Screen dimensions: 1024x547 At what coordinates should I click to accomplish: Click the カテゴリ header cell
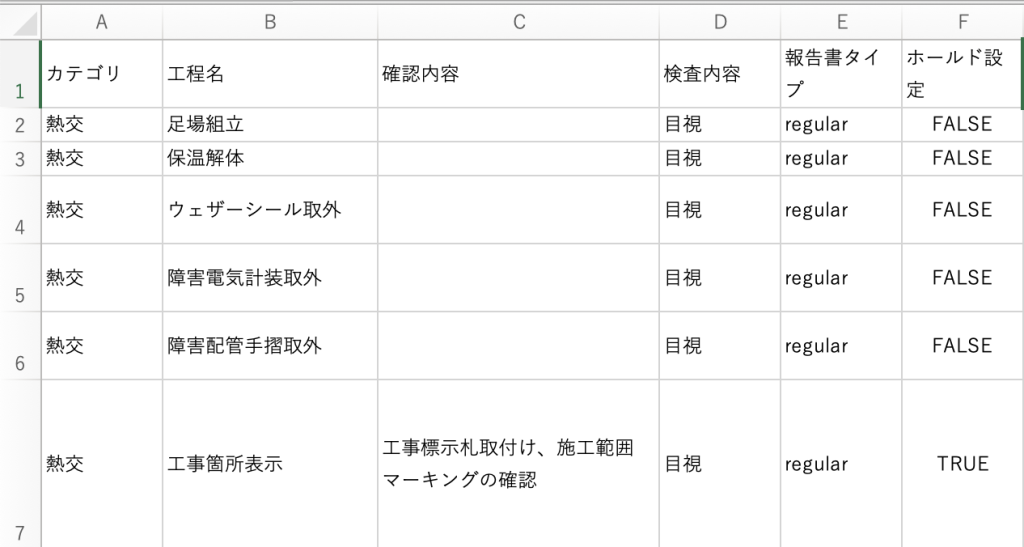pyautogui.click(x=102, y=74)
